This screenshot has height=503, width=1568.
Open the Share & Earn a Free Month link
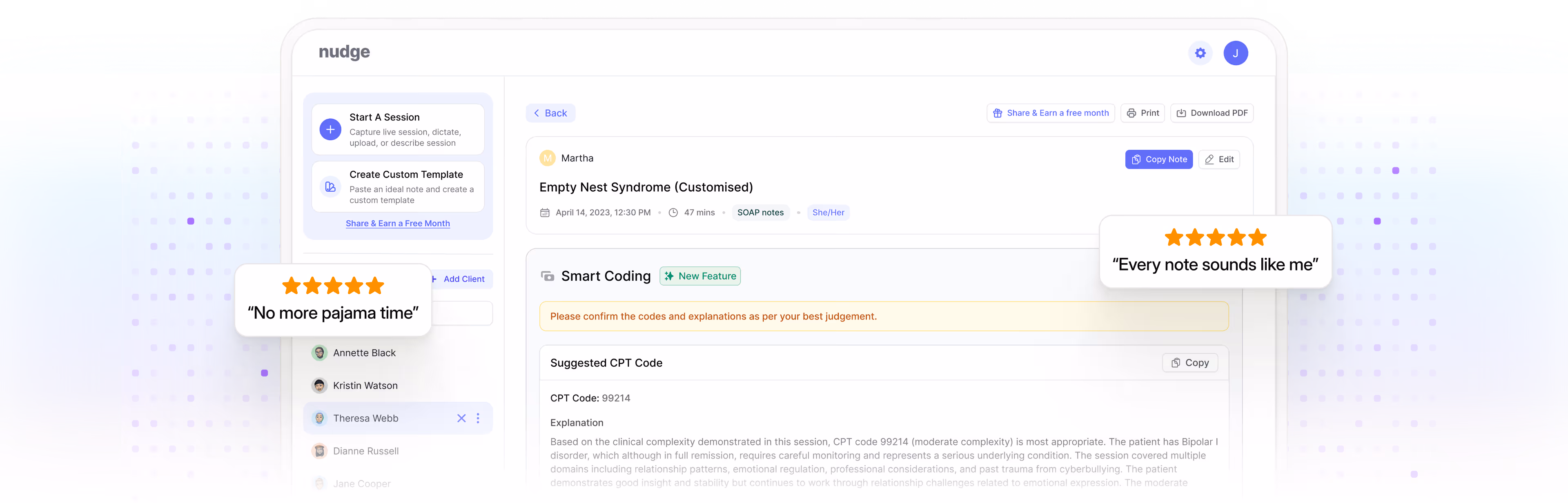tap(397, 223)
